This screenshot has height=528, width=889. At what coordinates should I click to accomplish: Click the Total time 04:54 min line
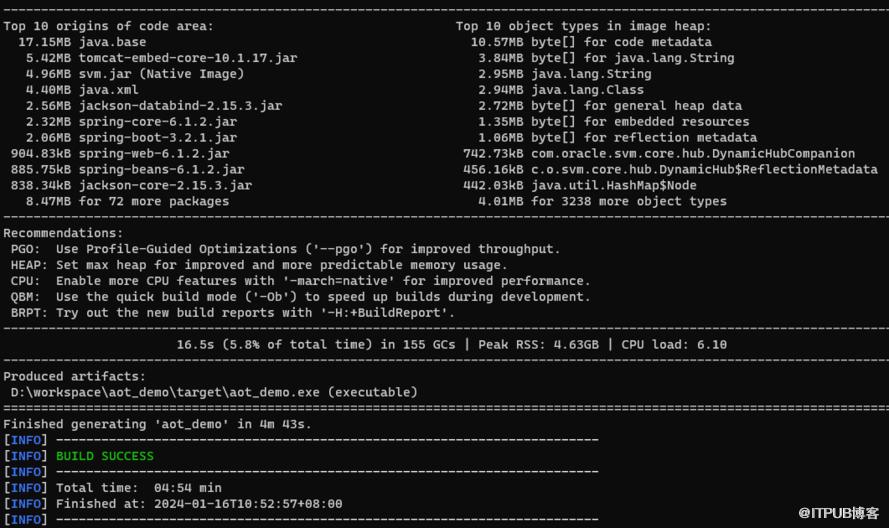pyautogui.click(x=139, y=488)
